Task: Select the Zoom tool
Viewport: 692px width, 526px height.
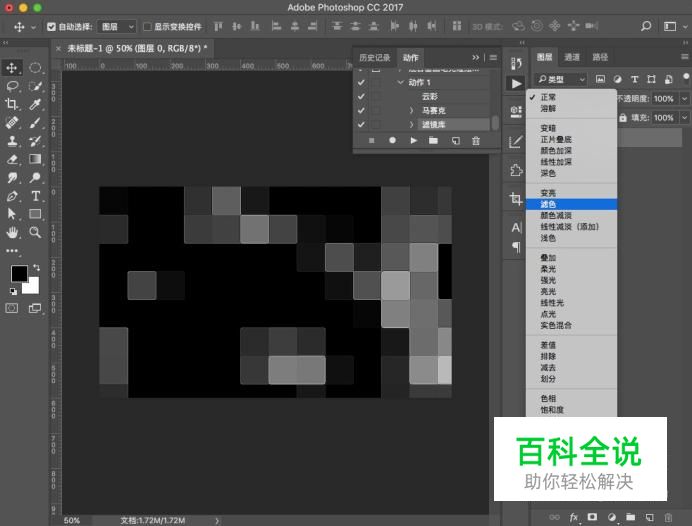Action: point(35,232)
